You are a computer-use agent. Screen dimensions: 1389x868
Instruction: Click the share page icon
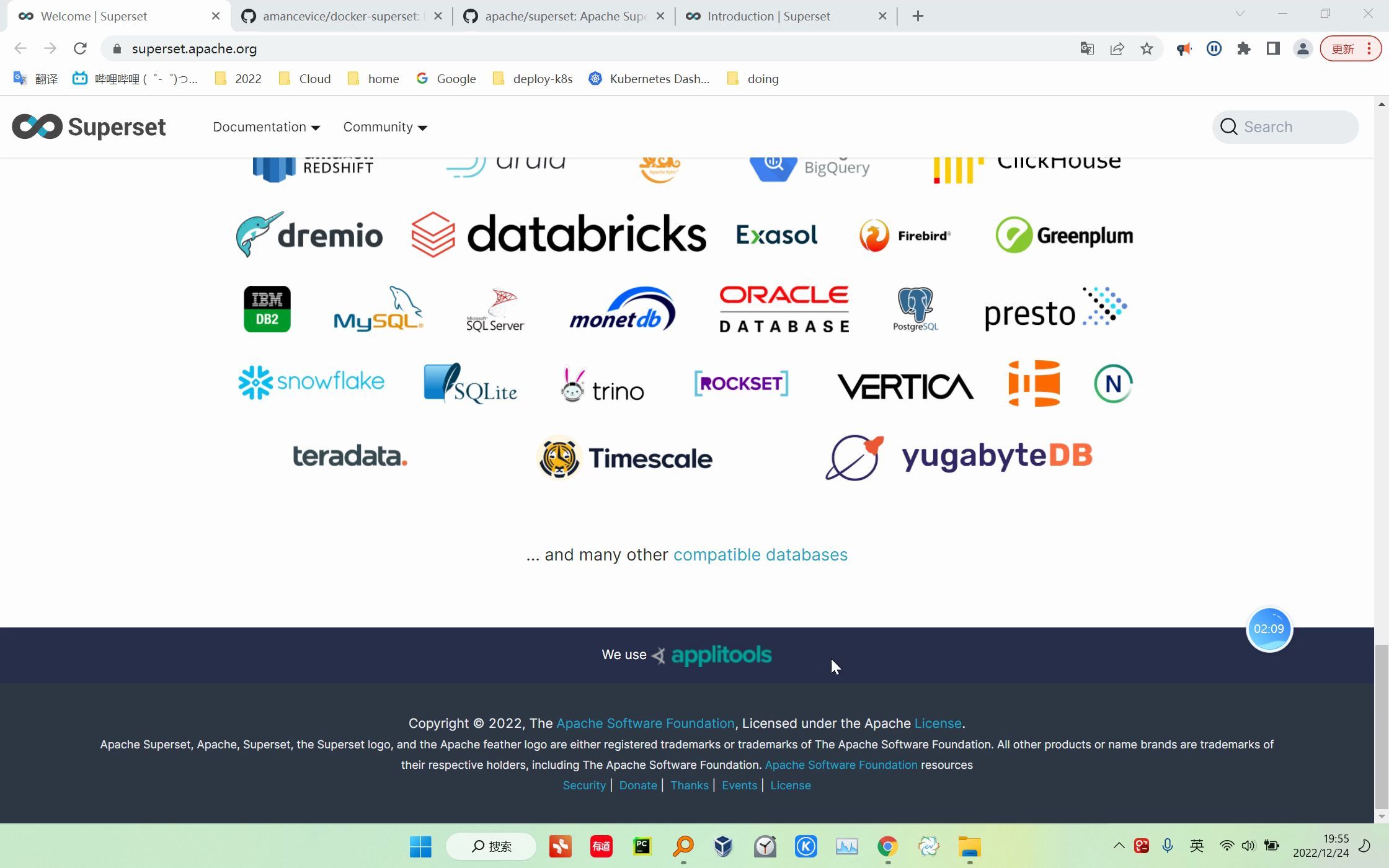click(x=1117, y=48)
